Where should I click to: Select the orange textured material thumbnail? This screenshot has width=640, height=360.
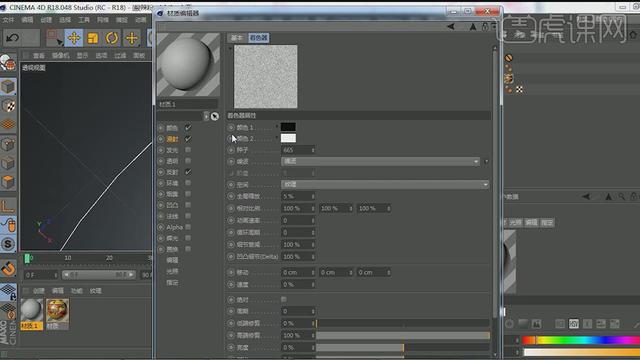click(x=57, y=311)
